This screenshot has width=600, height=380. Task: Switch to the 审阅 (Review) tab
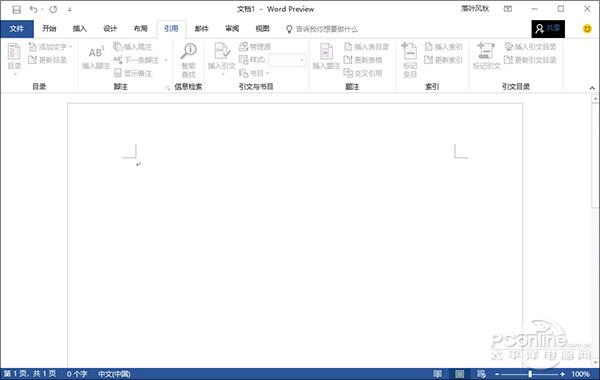click(232, 29)
